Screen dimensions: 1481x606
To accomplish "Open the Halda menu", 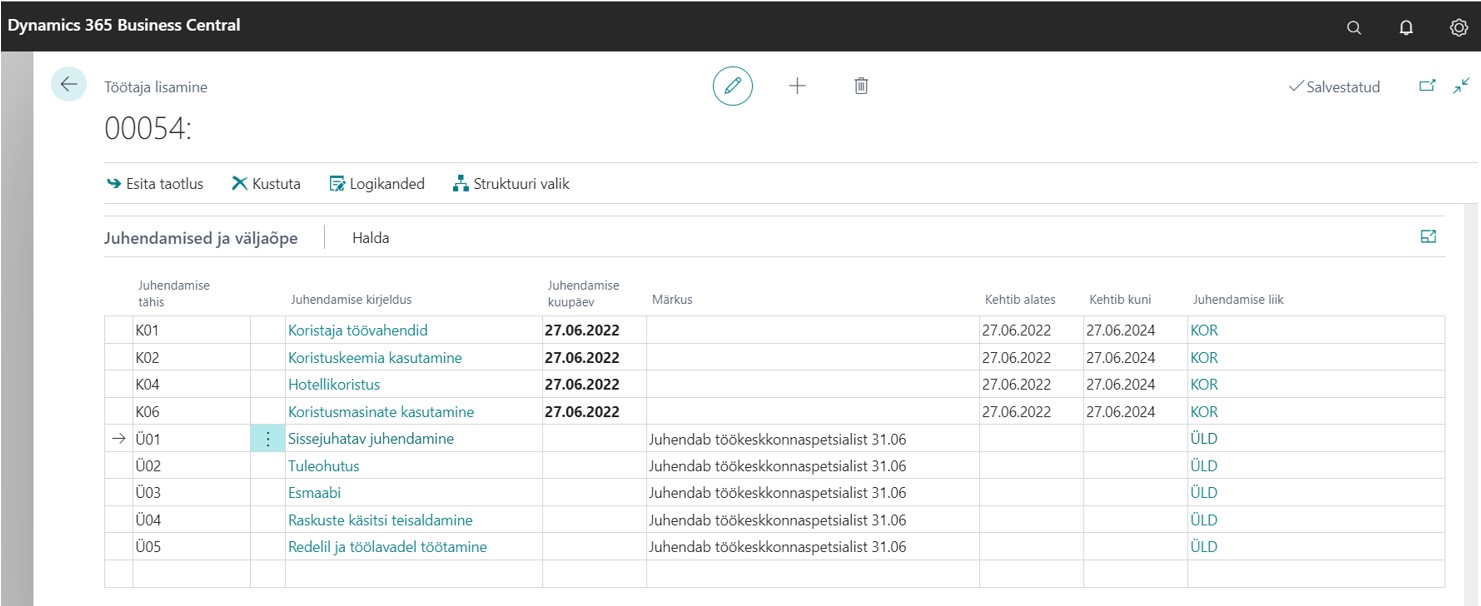I will [x=371, y=238].
